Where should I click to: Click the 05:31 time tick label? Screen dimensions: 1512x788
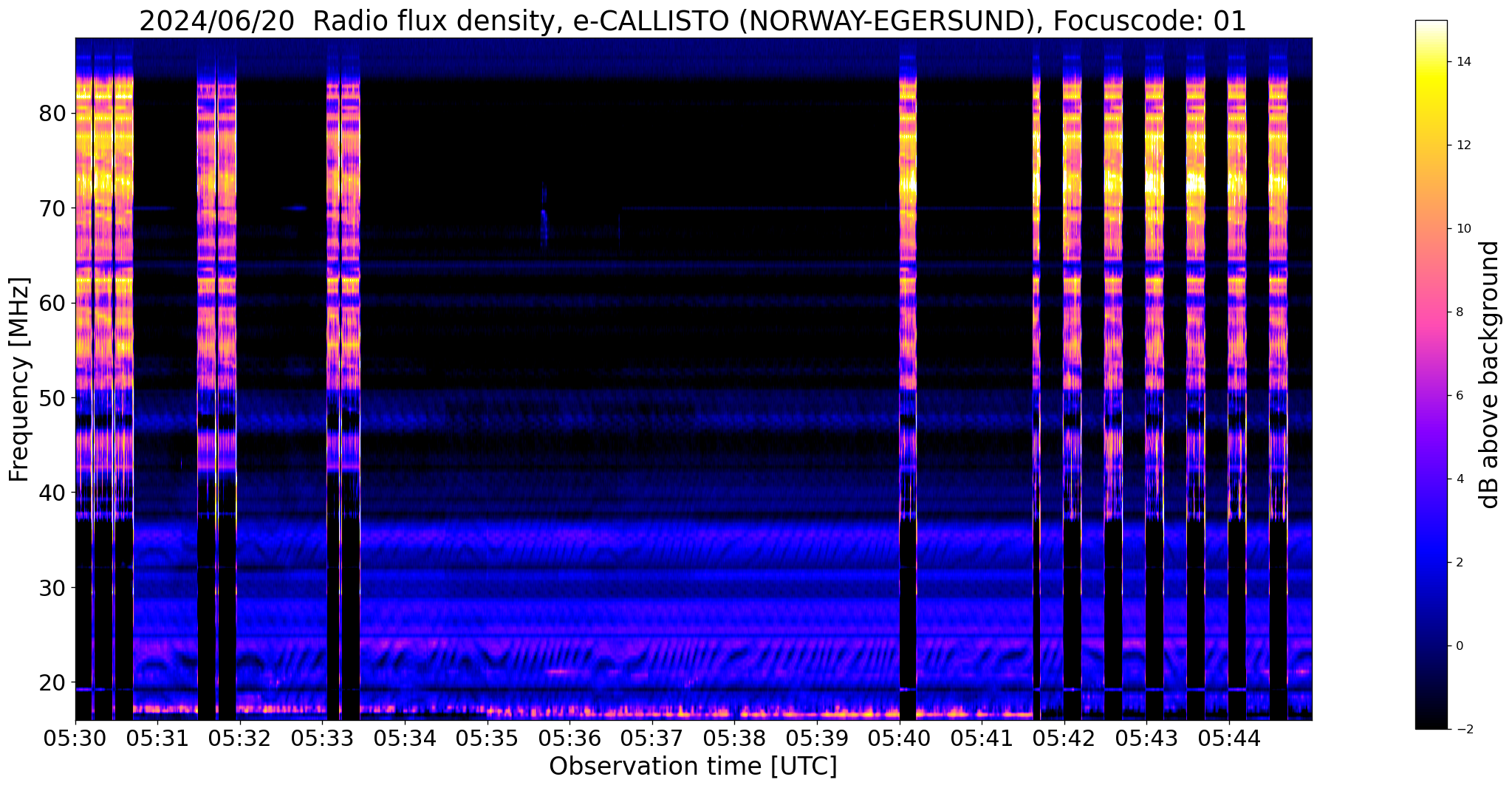point(158,738)
